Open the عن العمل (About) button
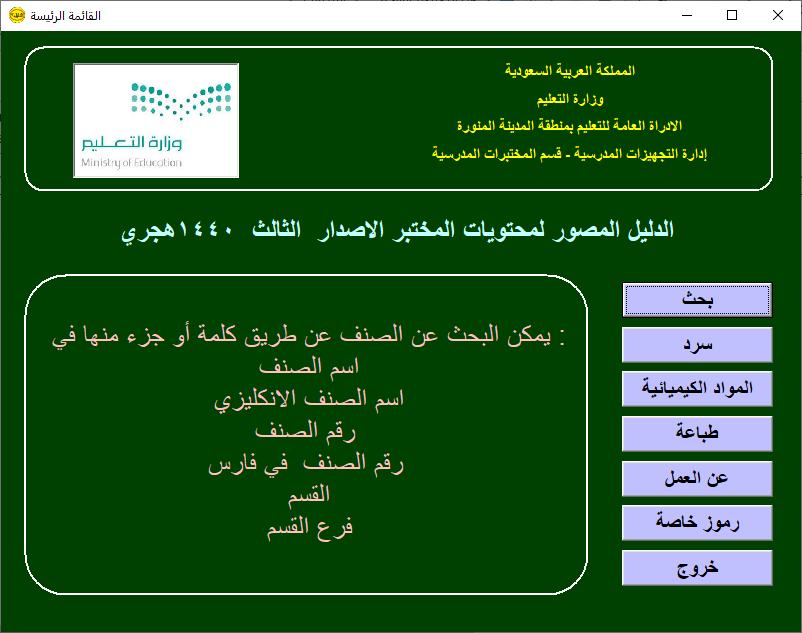This screenshot has width=802, height=633. (x=697, y=478)
